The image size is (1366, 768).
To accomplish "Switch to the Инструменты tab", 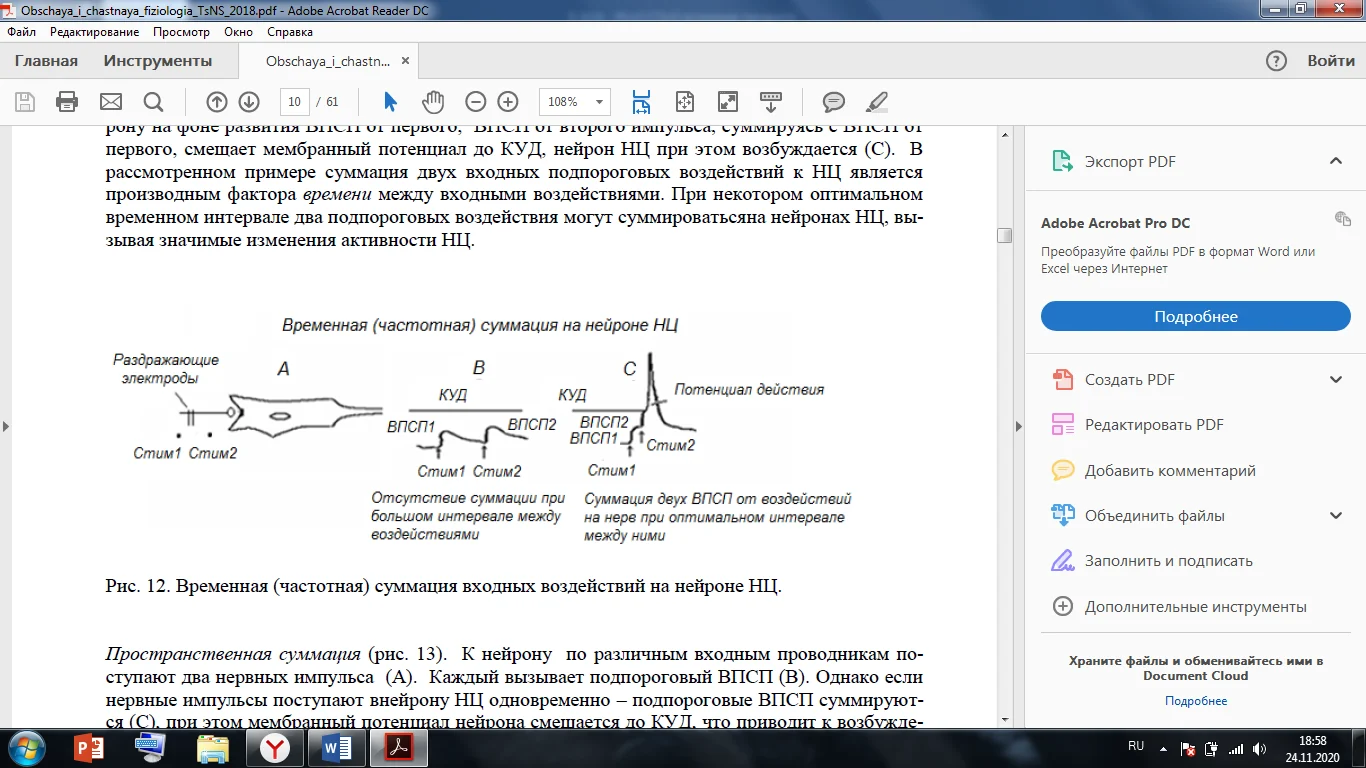I will coord(158,61).
